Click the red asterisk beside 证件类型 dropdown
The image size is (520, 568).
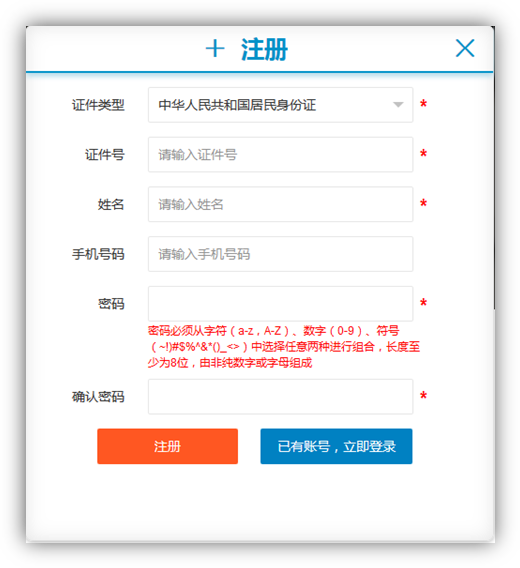click(x=423, y=105)
